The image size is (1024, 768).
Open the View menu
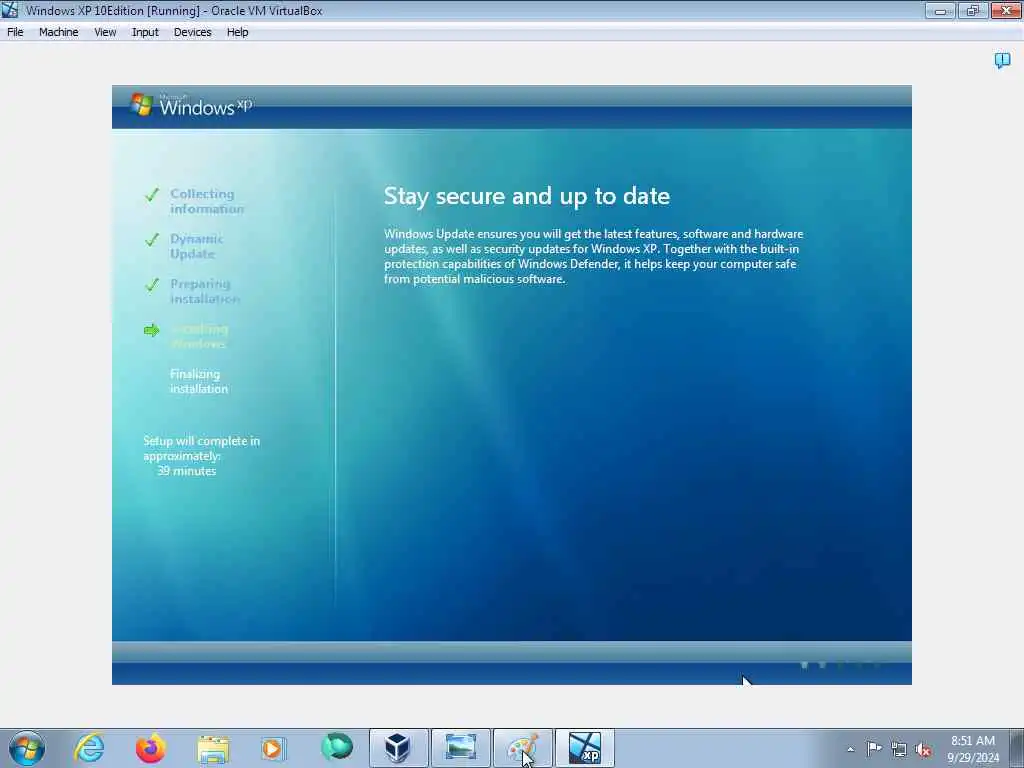(104, 32)
